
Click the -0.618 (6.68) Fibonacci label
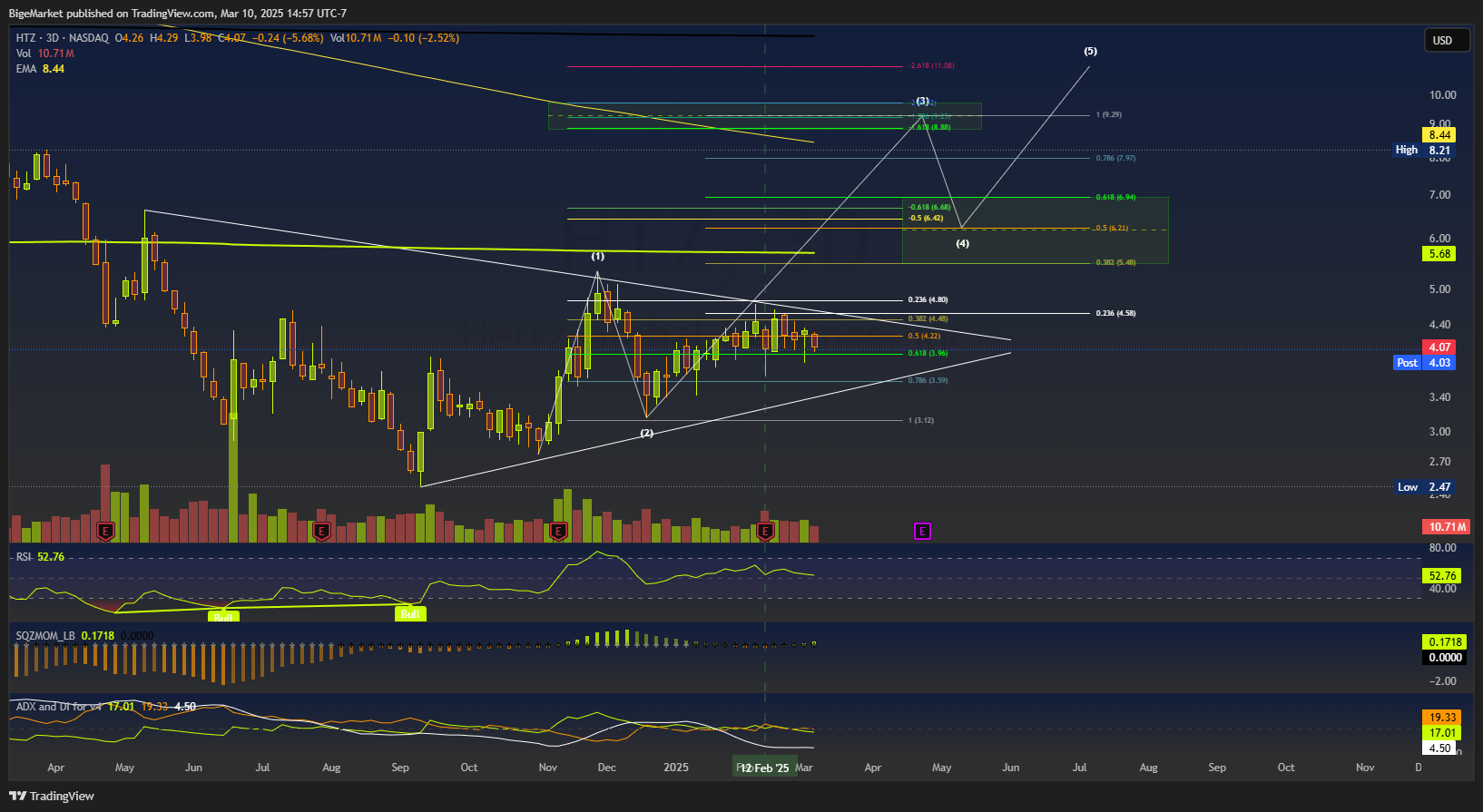pos(929,208)
